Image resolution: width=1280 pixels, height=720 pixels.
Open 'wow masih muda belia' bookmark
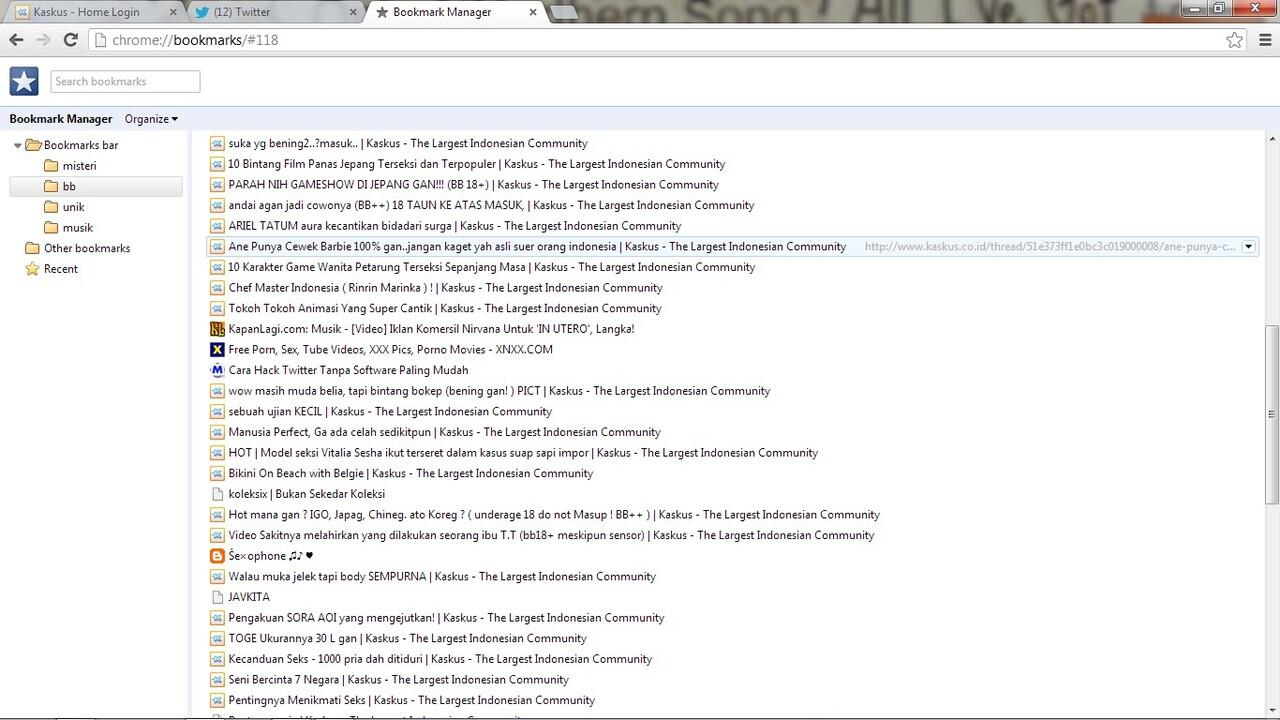click(499, 391)
